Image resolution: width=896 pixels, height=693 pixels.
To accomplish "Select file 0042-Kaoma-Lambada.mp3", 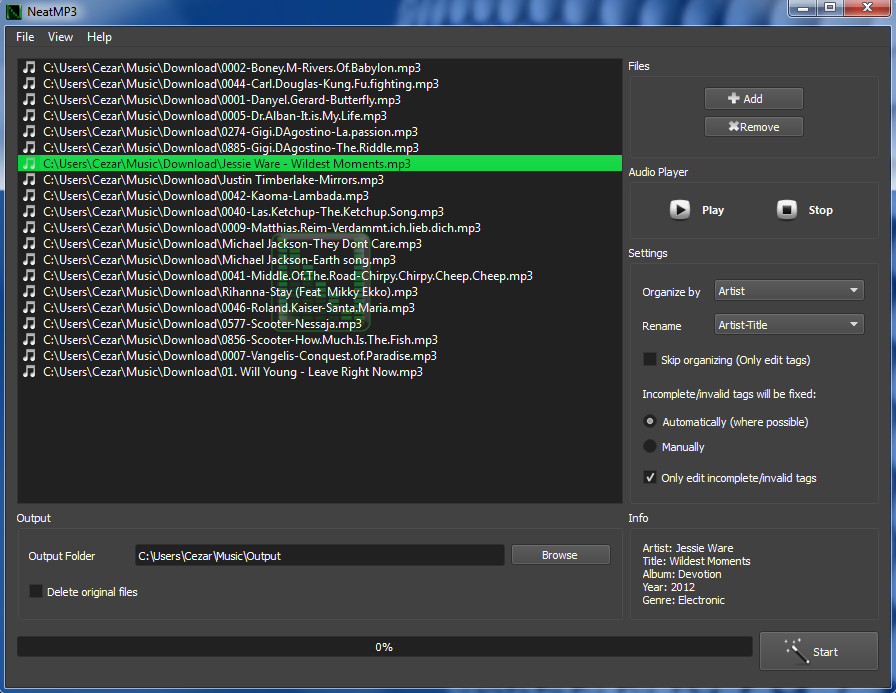I will point(319,195).
